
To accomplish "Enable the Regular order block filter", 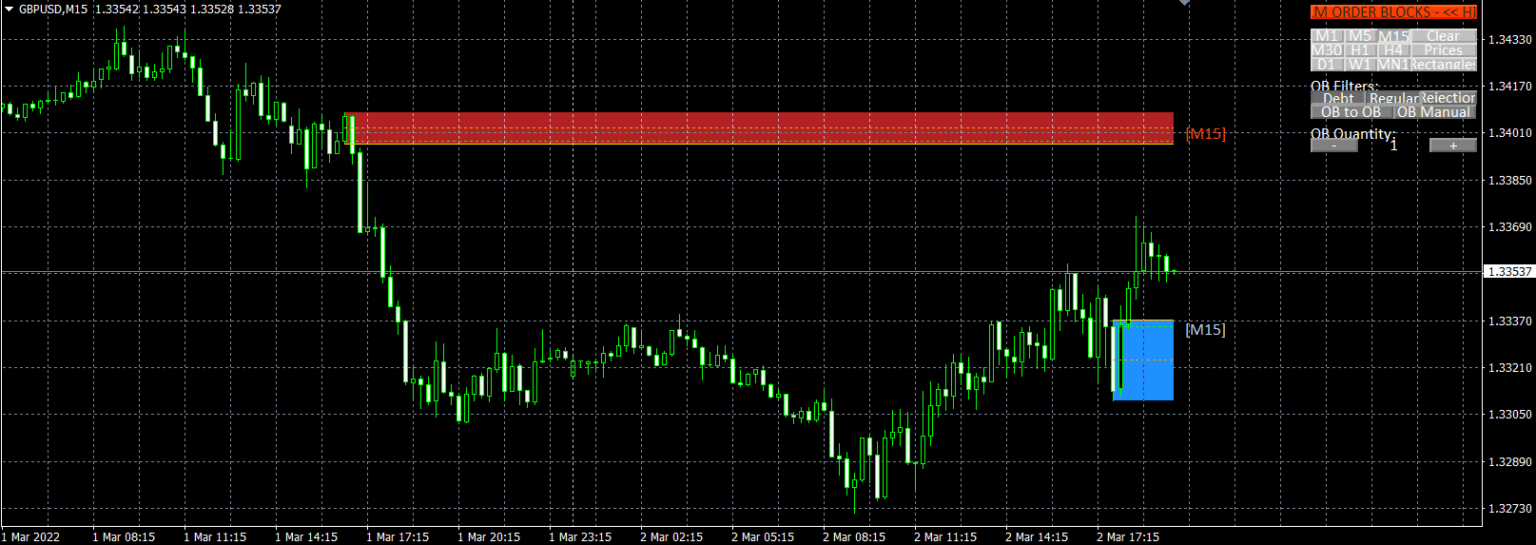I will point(1393,98).
